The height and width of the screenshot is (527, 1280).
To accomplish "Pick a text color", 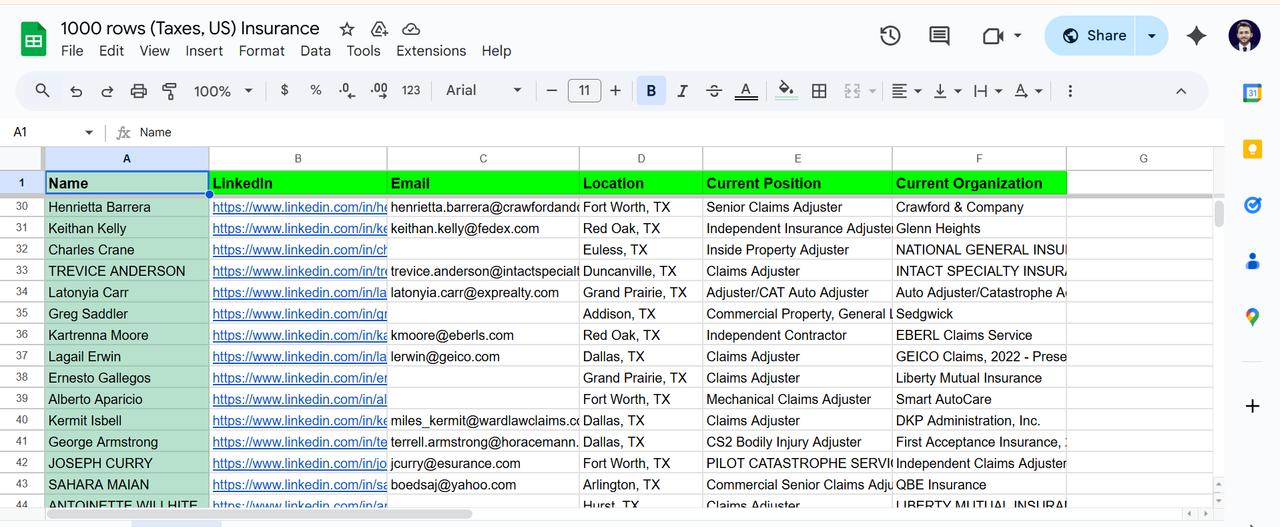I will [x=746, y=91].
